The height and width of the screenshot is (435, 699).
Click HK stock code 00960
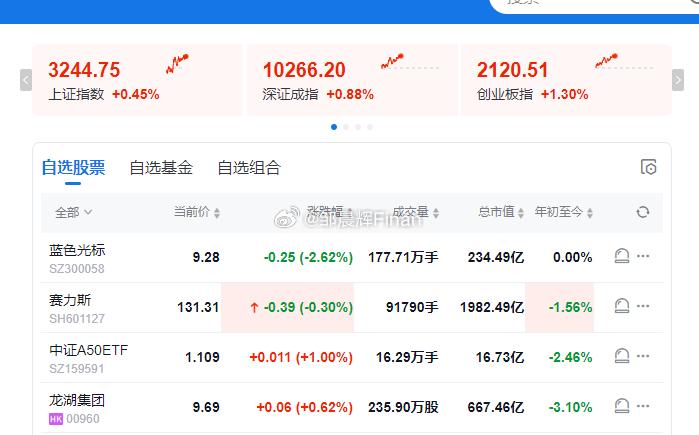pos(83,419)
